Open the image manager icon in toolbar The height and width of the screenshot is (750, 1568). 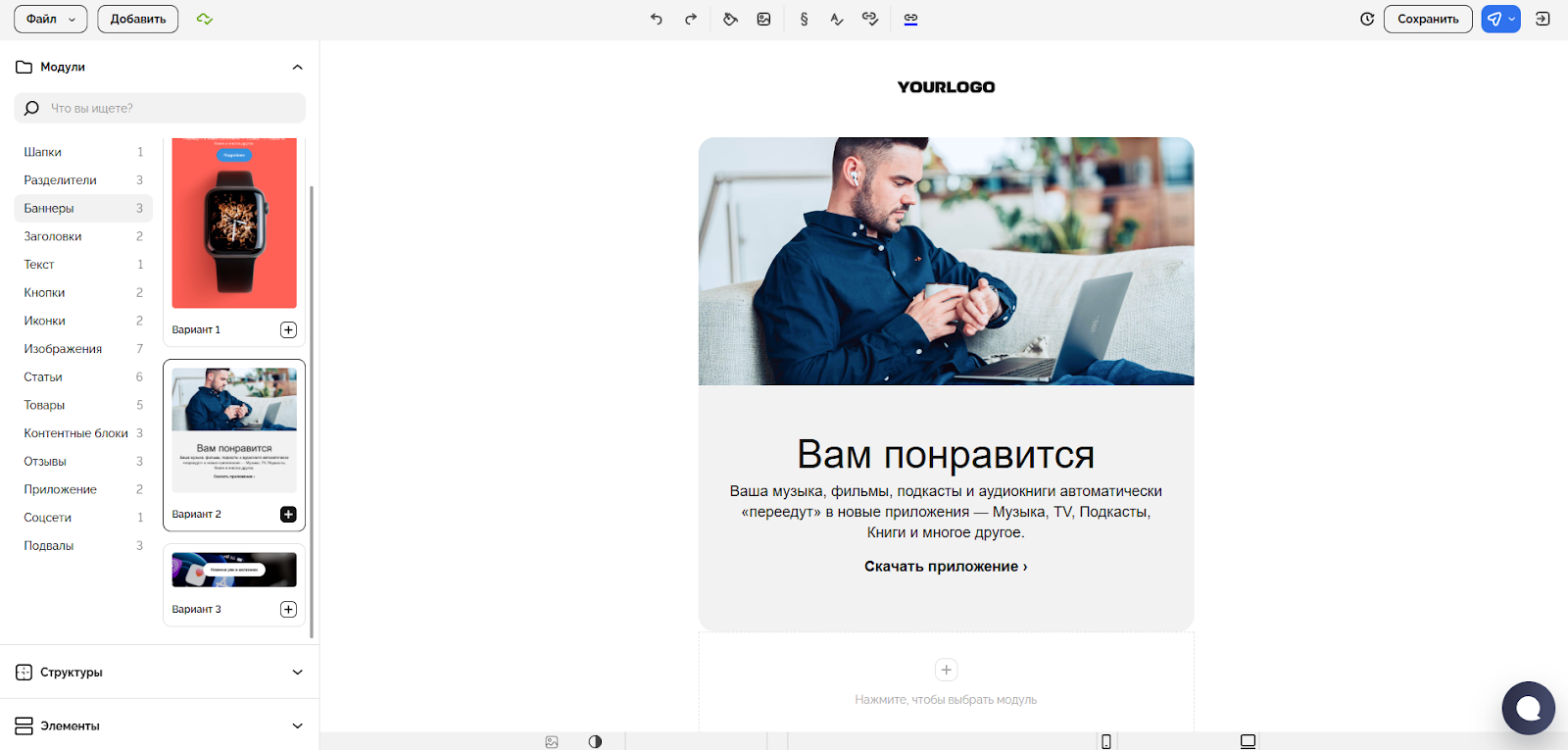[x=764, y=19]
